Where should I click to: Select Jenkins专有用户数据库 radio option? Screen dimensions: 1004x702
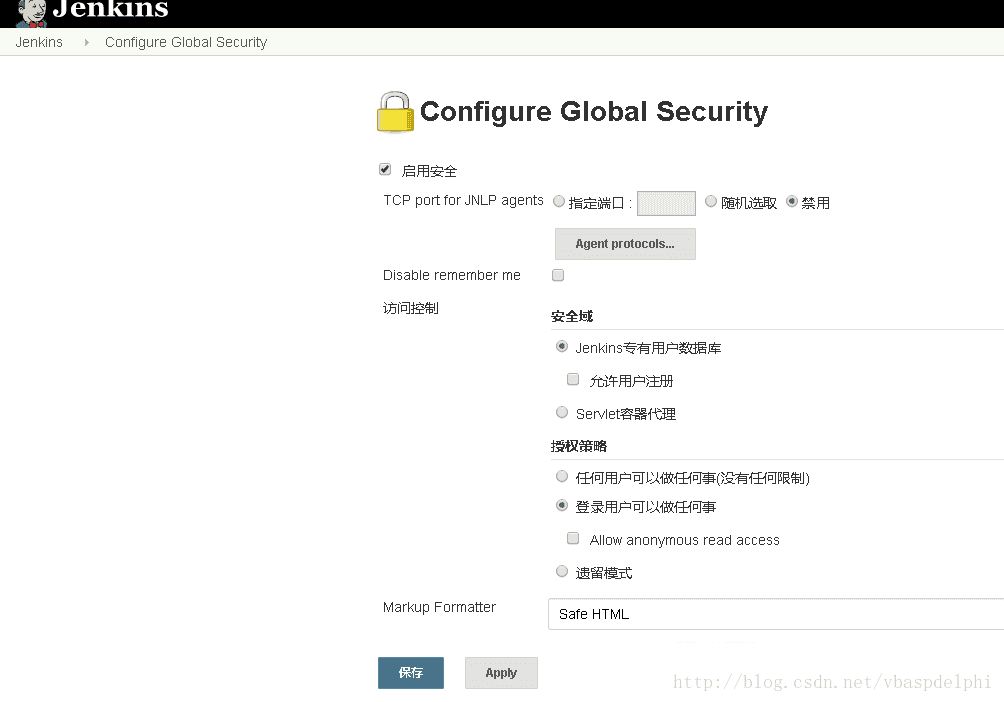point(562,347)
